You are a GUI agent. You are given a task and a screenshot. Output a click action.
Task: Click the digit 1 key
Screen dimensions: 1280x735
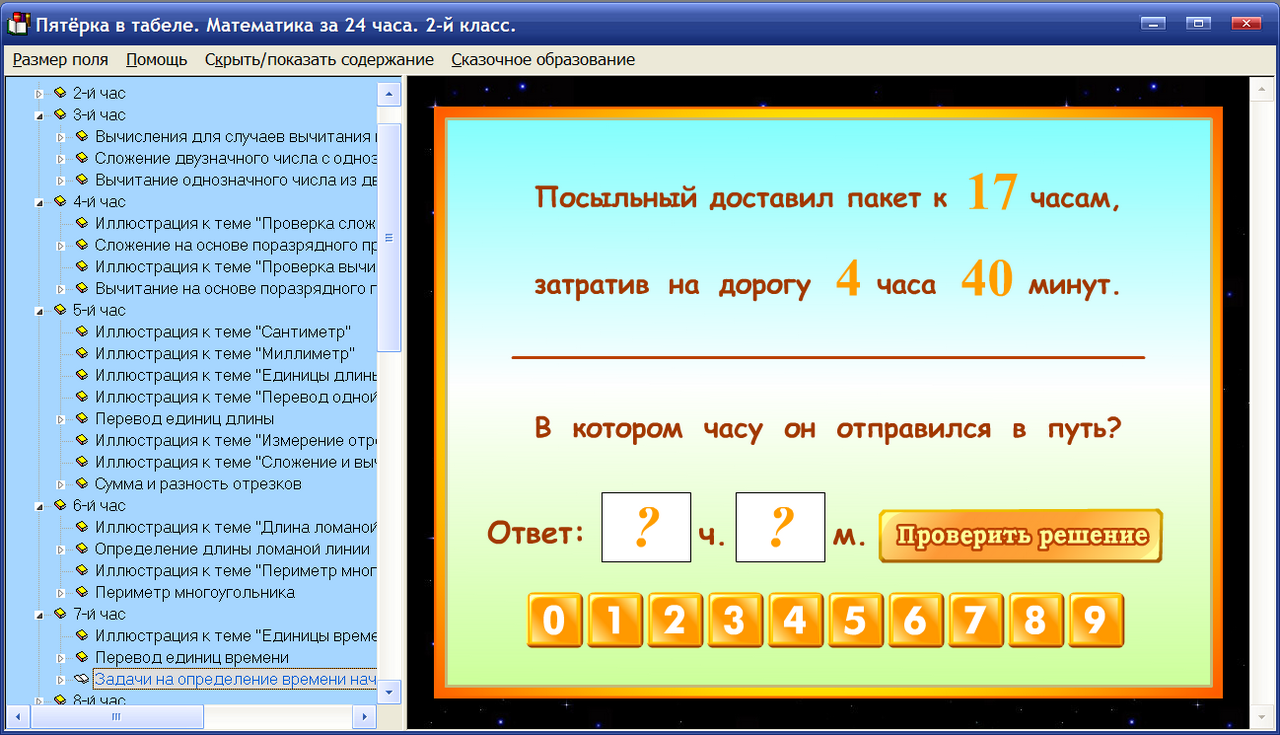point(614,620)
